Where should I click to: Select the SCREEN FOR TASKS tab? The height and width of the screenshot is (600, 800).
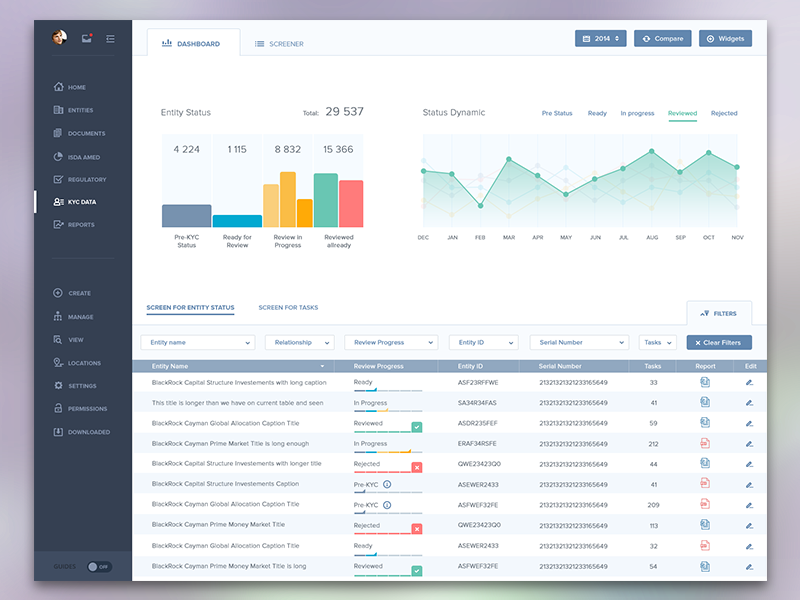(288, 308)
